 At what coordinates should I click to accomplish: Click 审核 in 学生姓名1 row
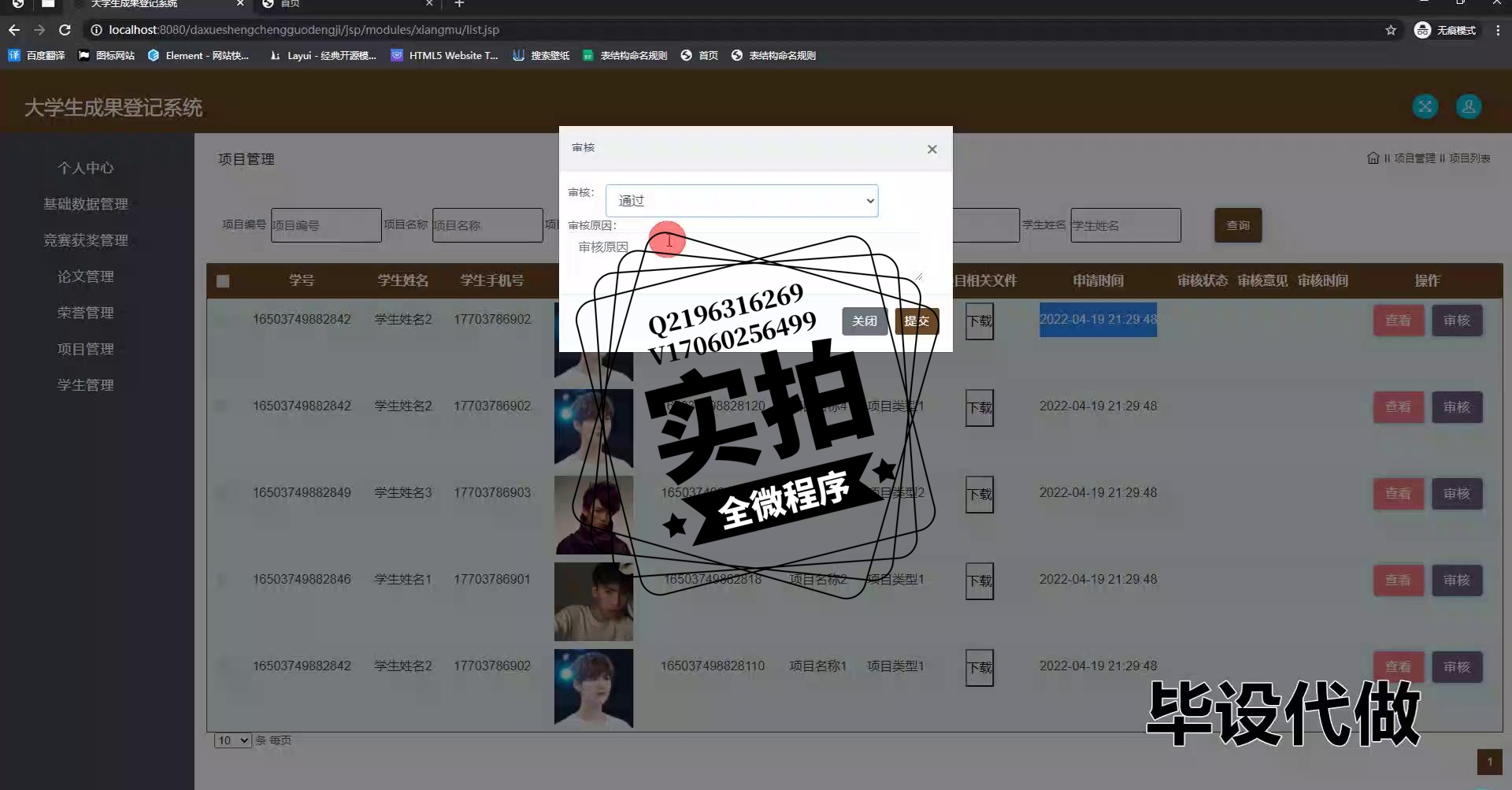1457,580
